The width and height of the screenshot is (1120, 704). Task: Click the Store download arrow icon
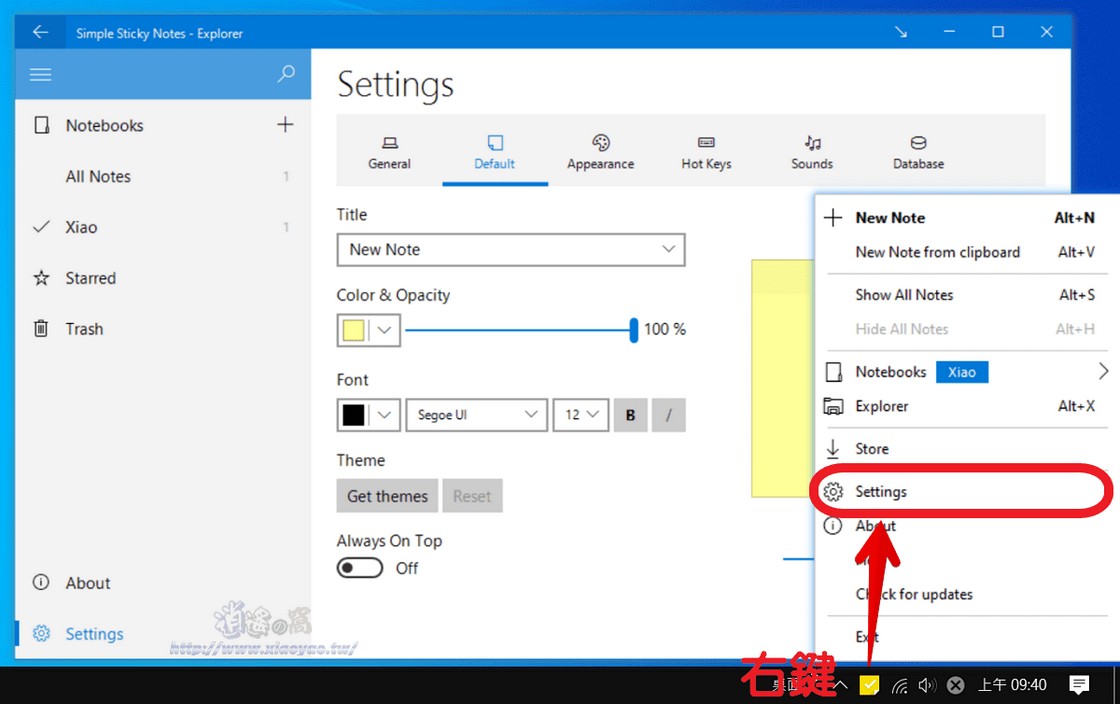pos(833,448)
